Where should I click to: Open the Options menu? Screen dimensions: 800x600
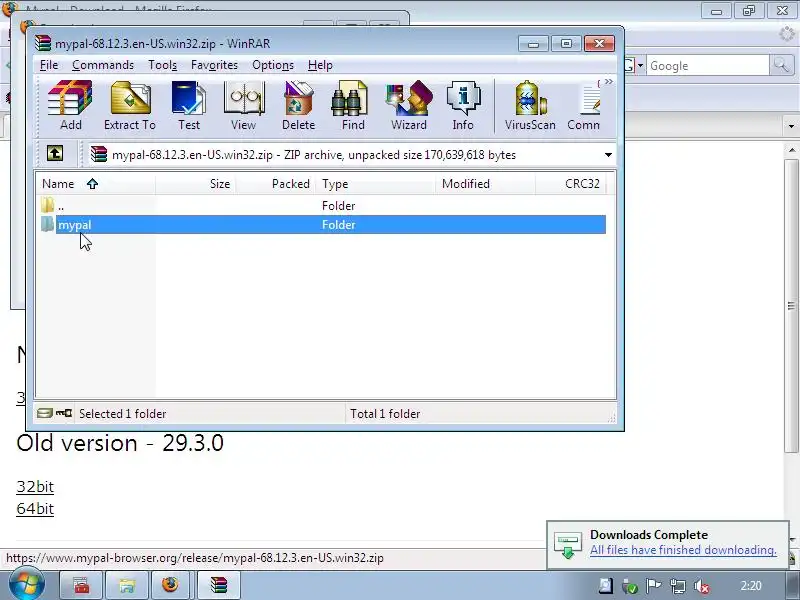pos(273,65)
